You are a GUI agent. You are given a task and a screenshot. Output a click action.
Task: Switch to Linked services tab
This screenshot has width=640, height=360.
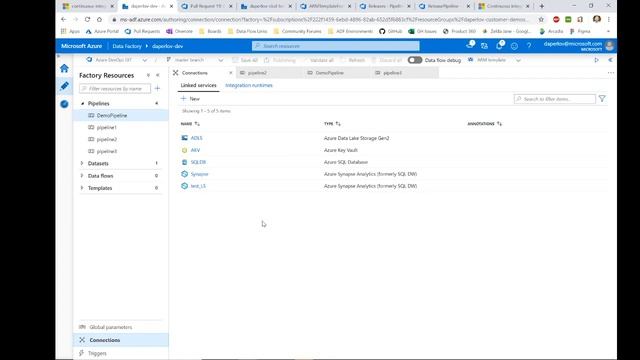(x=198, y=85)
